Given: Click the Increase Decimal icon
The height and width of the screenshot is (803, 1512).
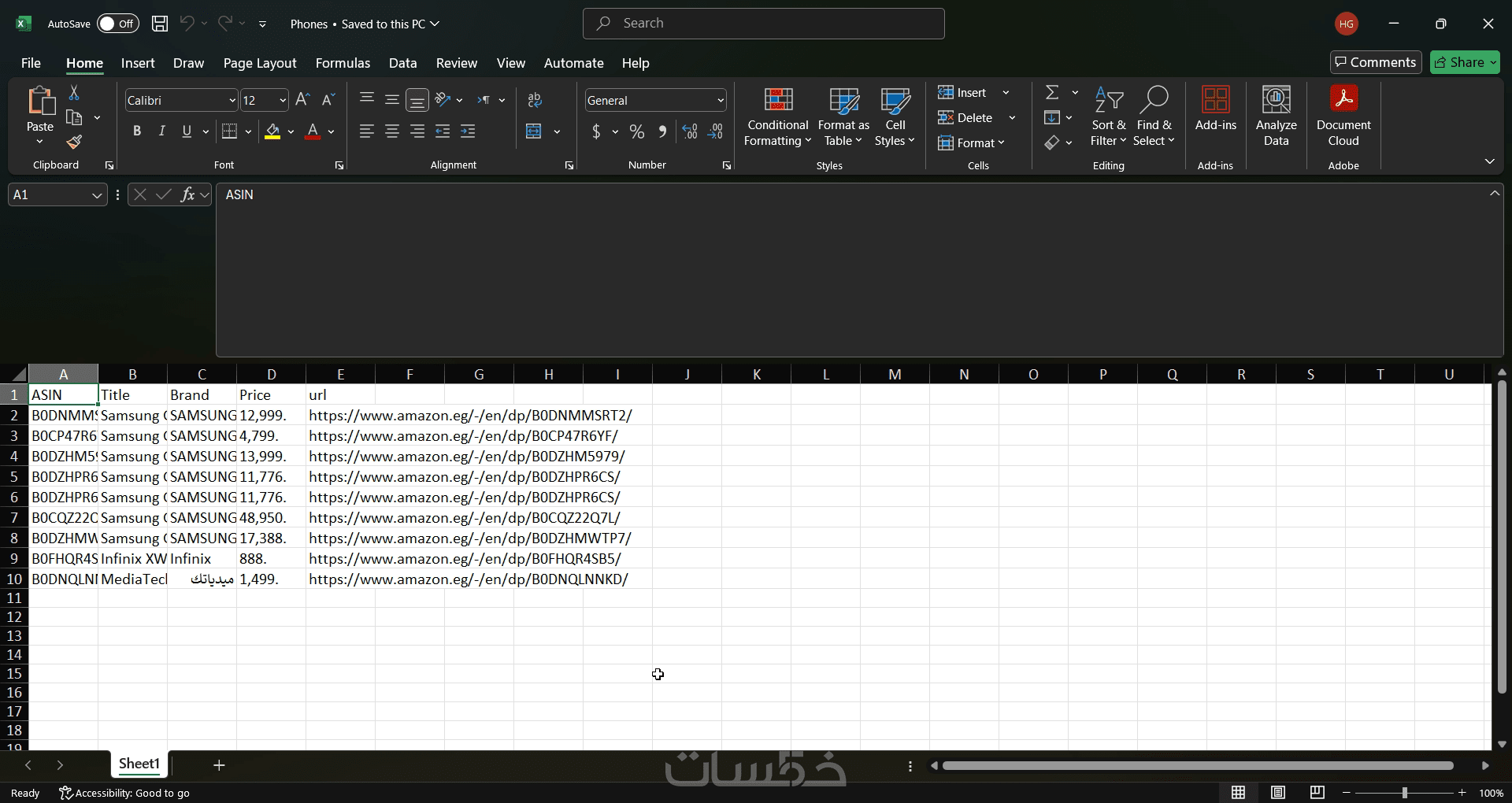Looking at the screenshot, I should (x=690, y=131).
